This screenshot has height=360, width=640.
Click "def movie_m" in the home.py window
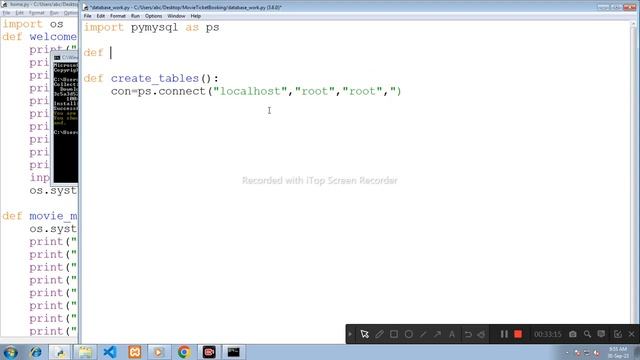[x=40, y=216]
